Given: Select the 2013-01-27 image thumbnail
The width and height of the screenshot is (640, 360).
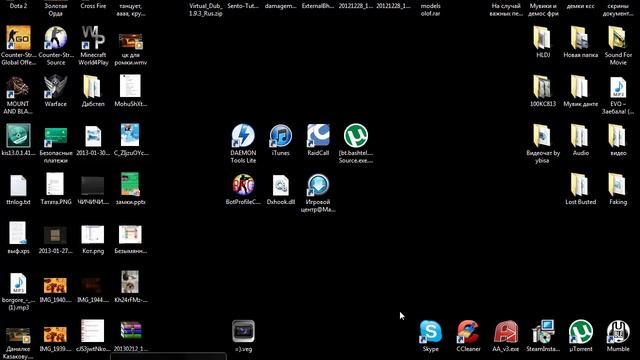Looking at the screenshot, I should [x=56, y=236].
